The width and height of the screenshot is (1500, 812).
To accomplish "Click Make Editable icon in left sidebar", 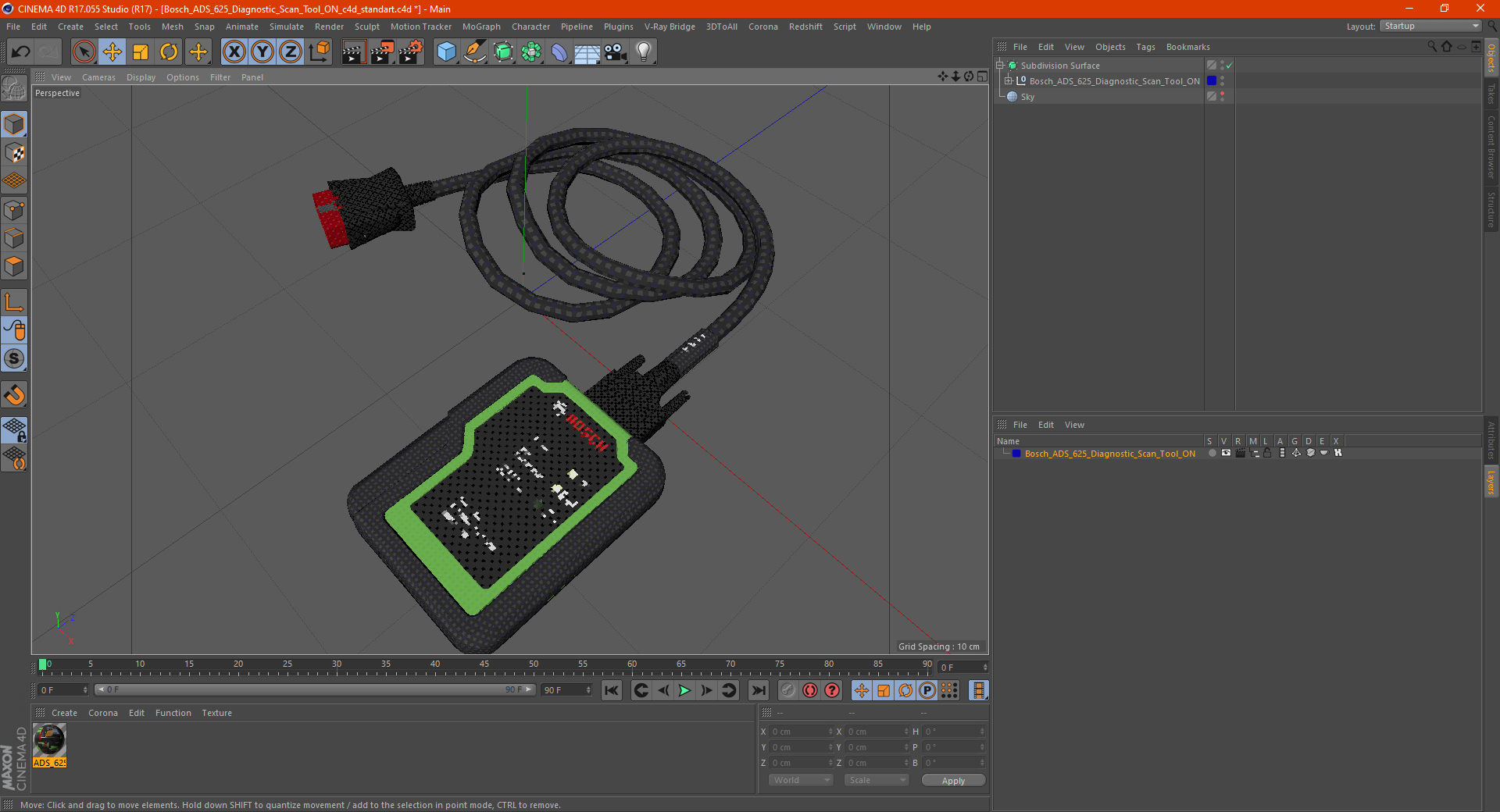I will [14, 89].
